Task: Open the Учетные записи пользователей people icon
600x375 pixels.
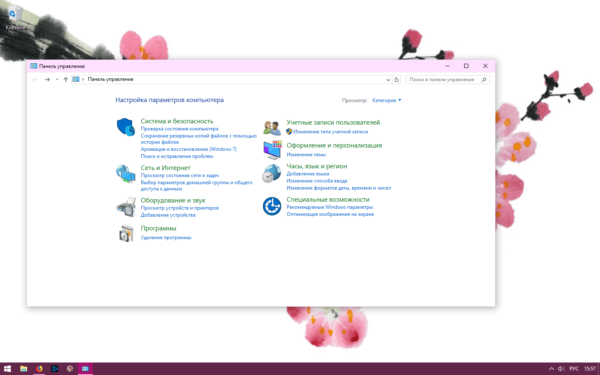Action: point(272,127)
